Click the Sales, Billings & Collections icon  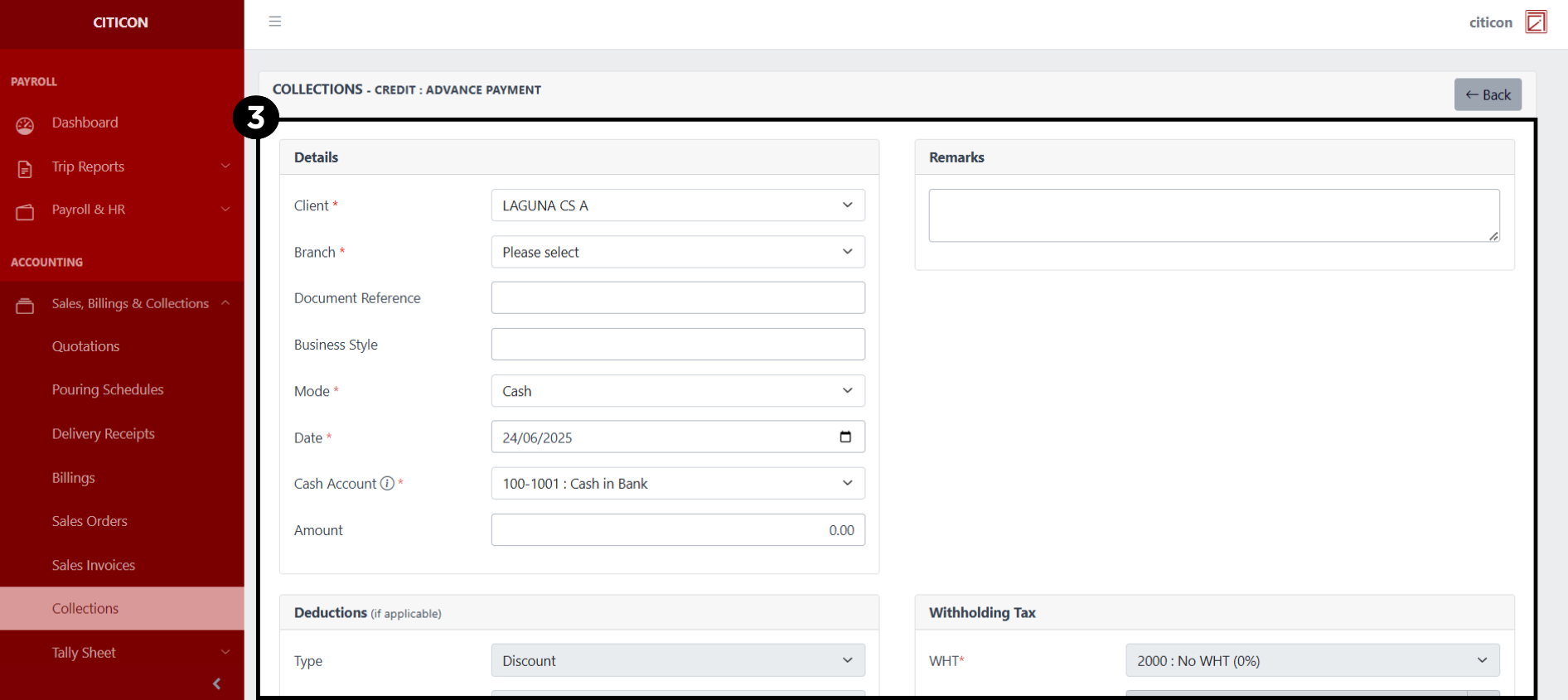(x=25, y=306)
